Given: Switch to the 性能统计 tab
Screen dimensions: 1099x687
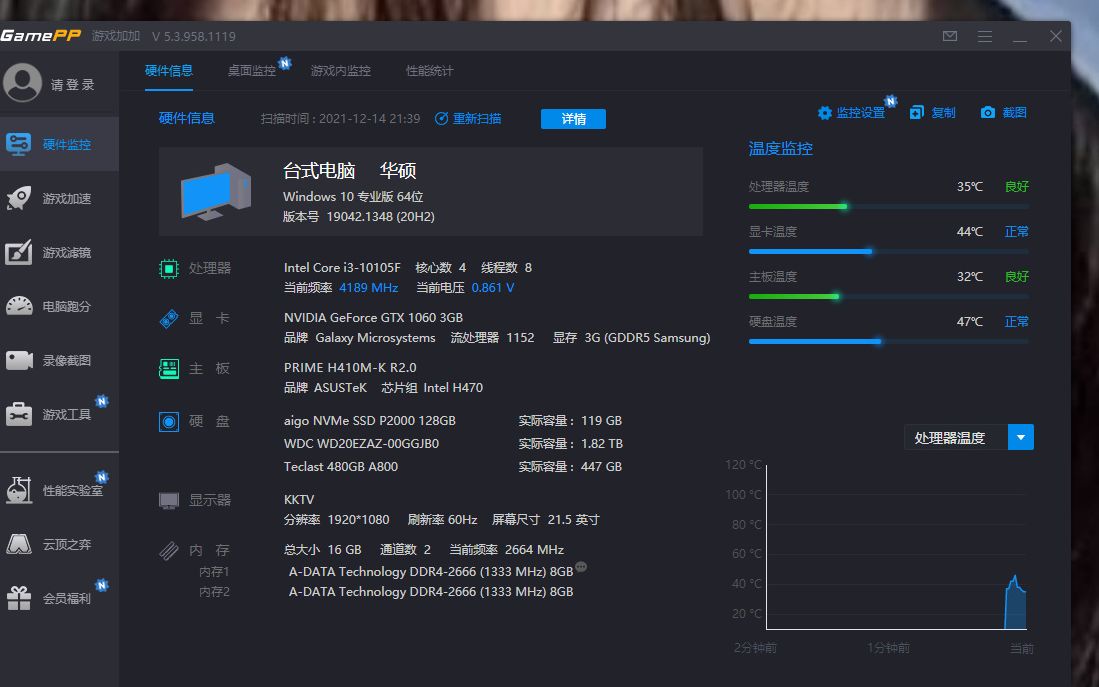Looking at the screenshot, I should tap(430, 71).
